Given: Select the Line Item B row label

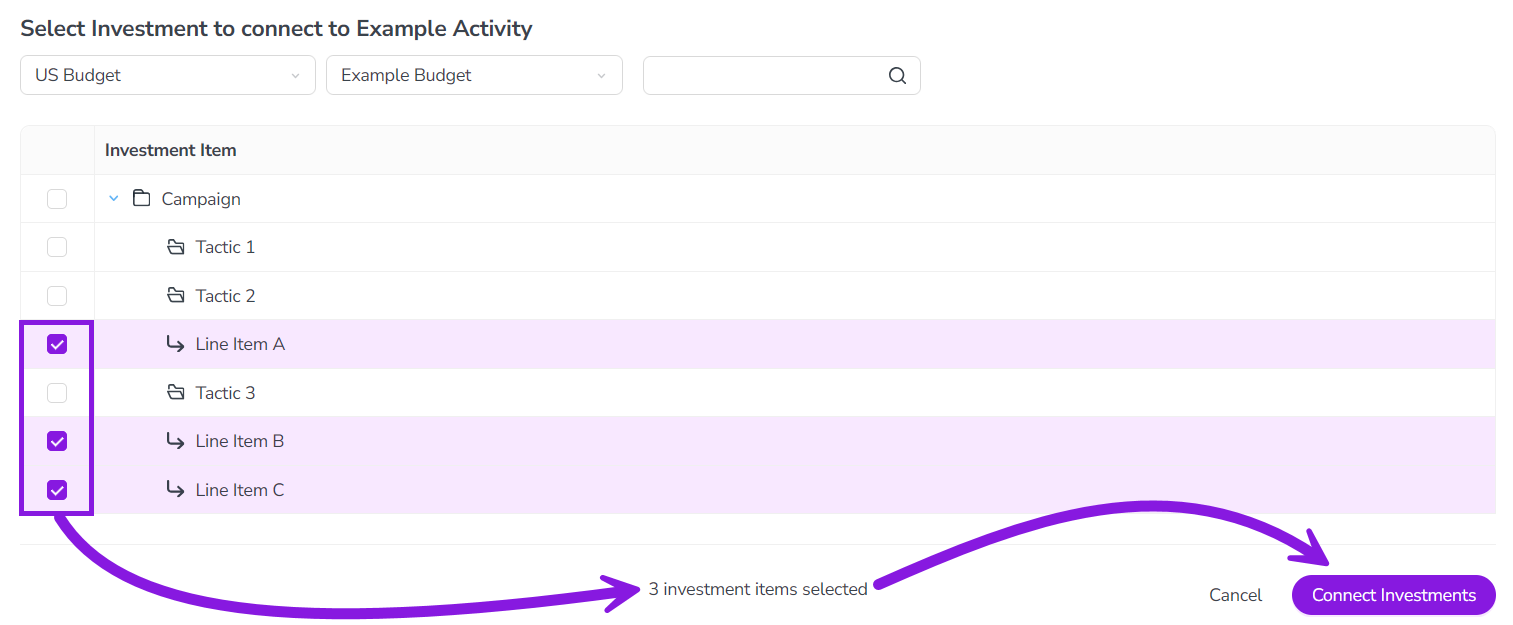Looking at the screenshot, I should pyautogui.click(x=240, y=441).
